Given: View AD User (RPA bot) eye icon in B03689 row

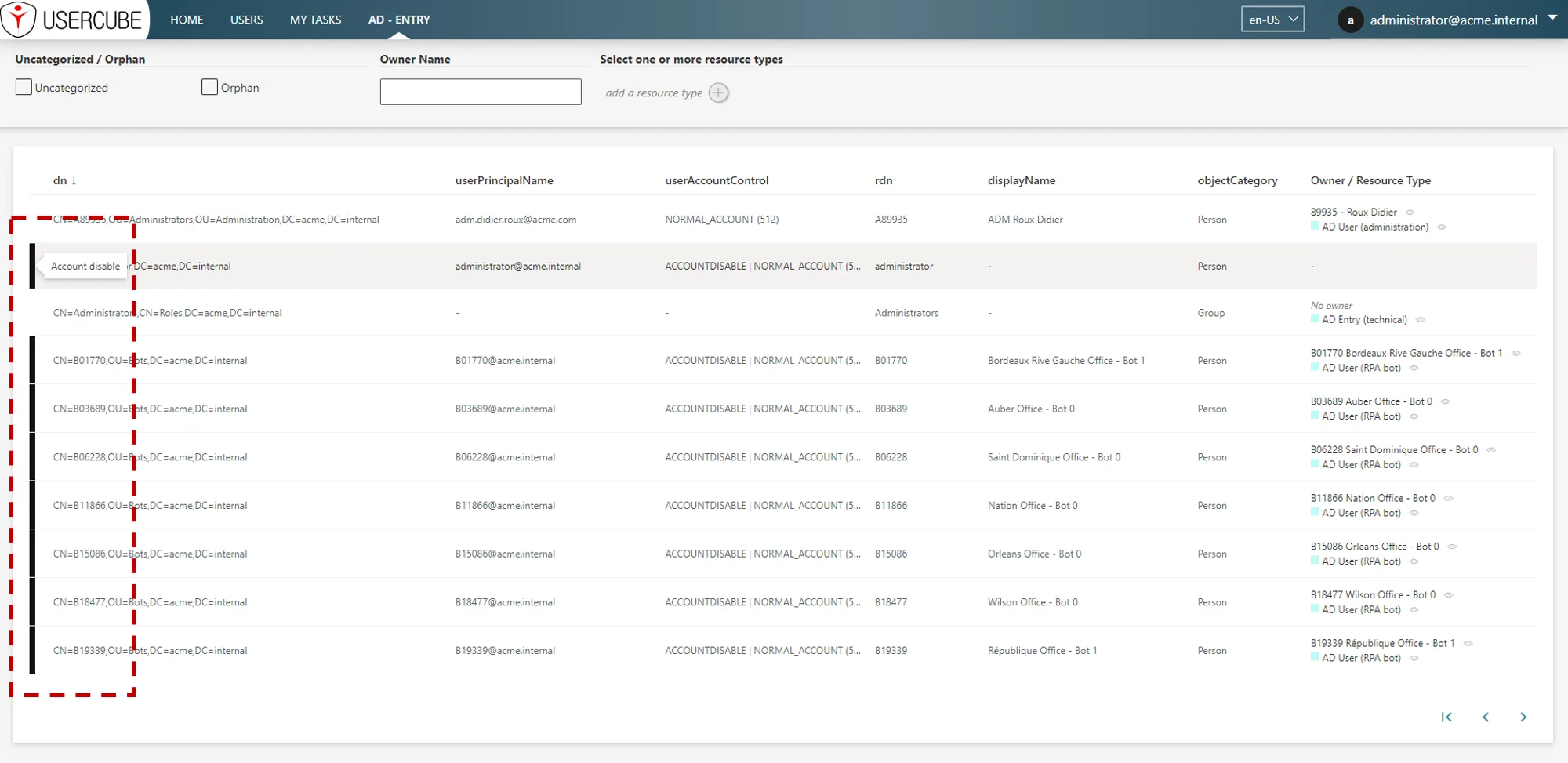Looking at the screenshot, I should click(x=1414, y=417).
